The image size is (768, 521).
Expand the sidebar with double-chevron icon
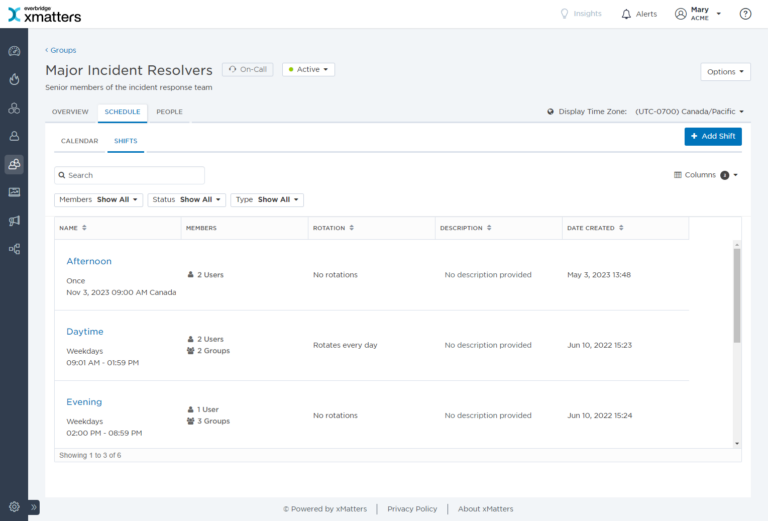34,507
